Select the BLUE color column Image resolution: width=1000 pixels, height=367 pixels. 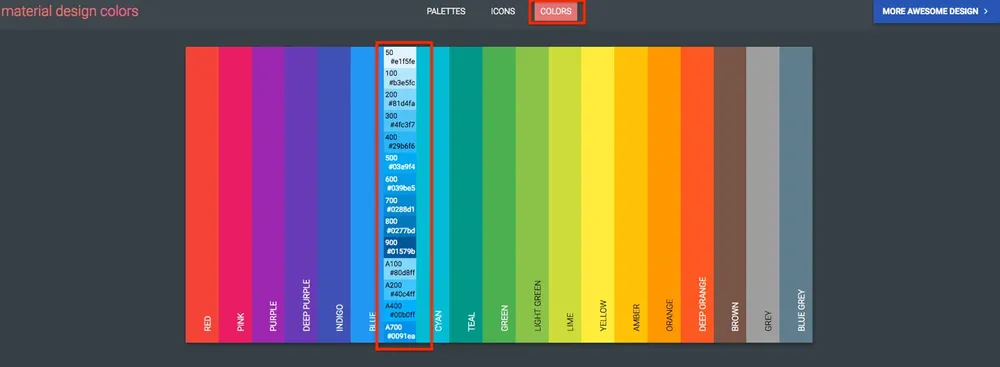[x=367, y=195]
